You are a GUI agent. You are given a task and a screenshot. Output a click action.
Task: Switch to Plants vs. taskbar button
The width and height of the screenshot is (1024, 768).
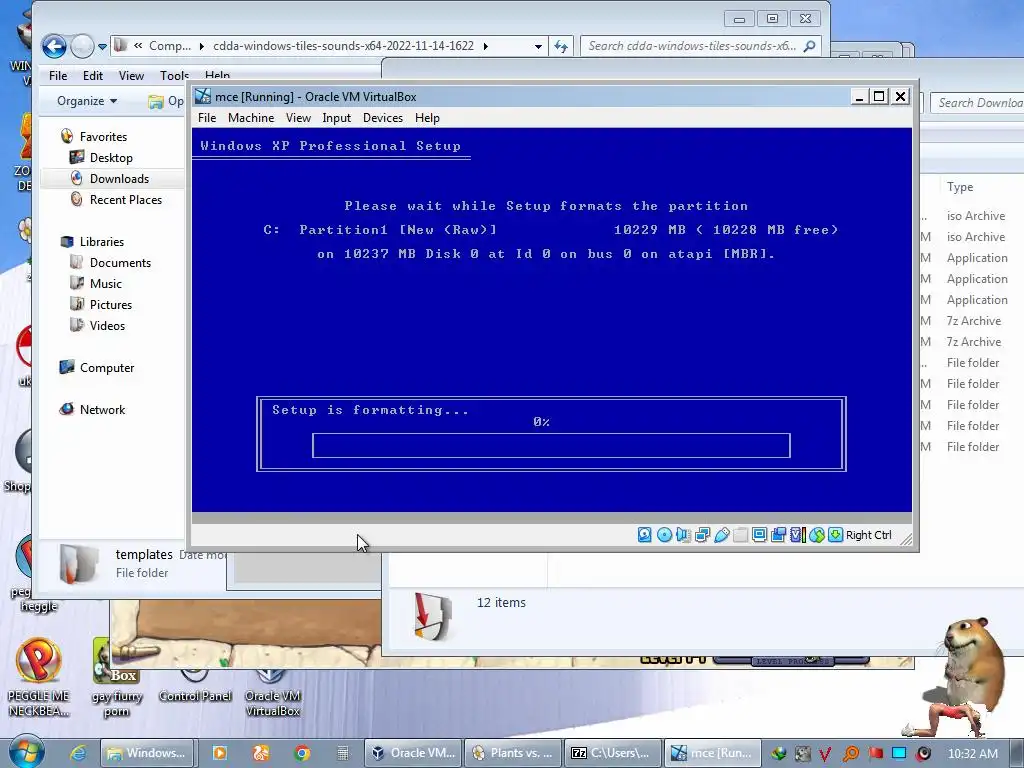pos(513,753)
